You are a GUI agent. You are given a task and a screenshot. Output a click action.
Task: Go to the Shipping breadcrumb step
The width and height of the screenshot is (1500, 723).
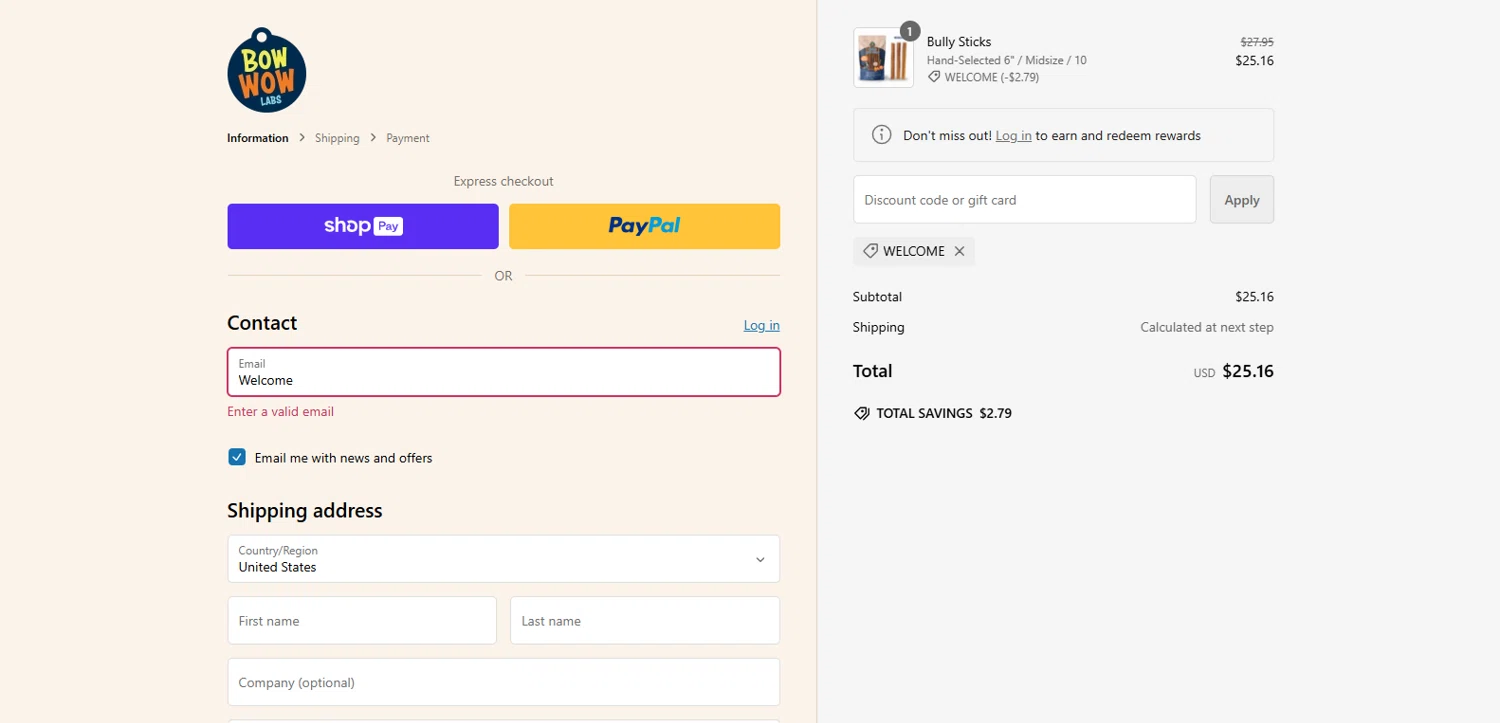(x=337, y=138)
